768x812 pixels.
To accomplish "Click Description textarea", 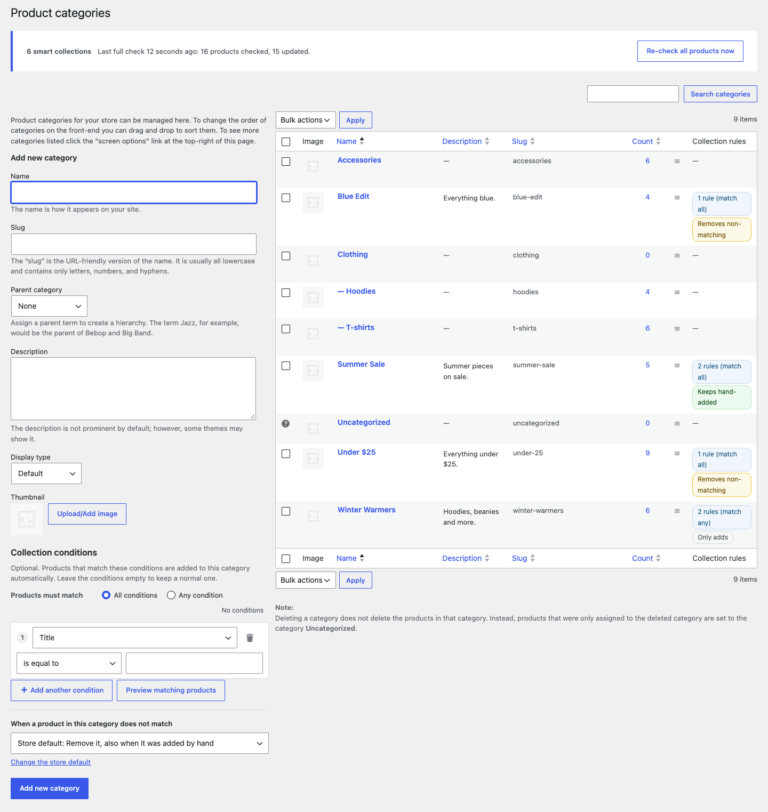I will click(x=133, y=388).
